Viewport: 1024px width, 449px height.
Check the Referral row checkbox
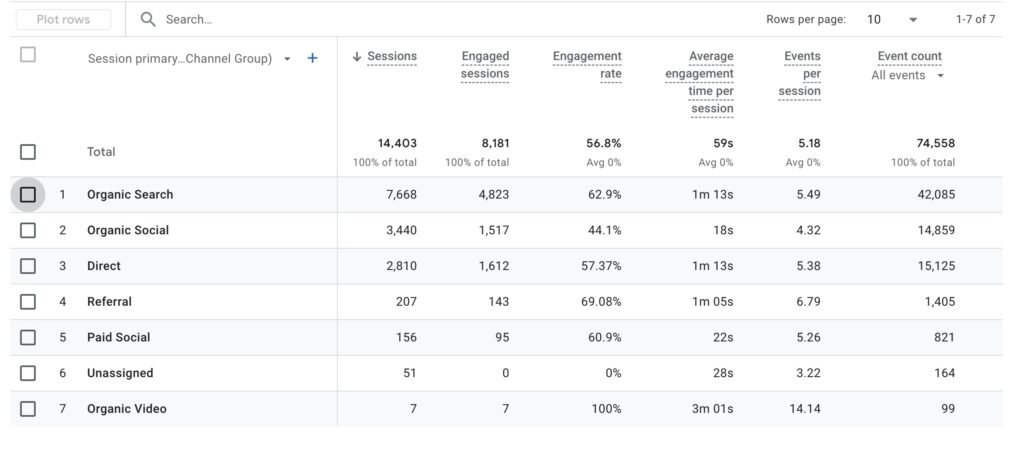pos(27,302)
